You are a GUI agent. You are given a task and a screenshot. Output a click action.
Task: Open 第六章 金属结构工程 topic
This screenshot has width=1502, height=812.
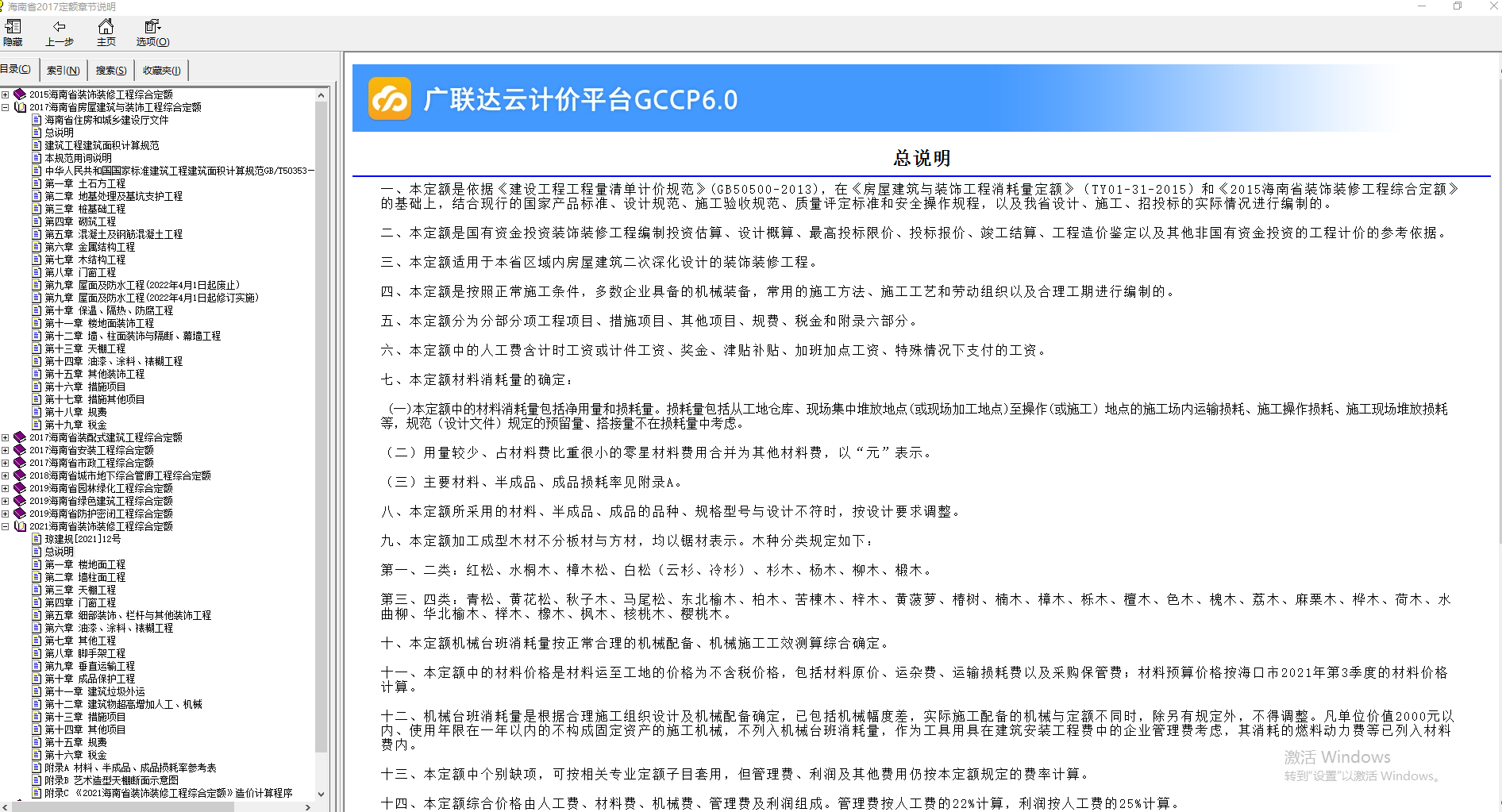pos(90,247)
